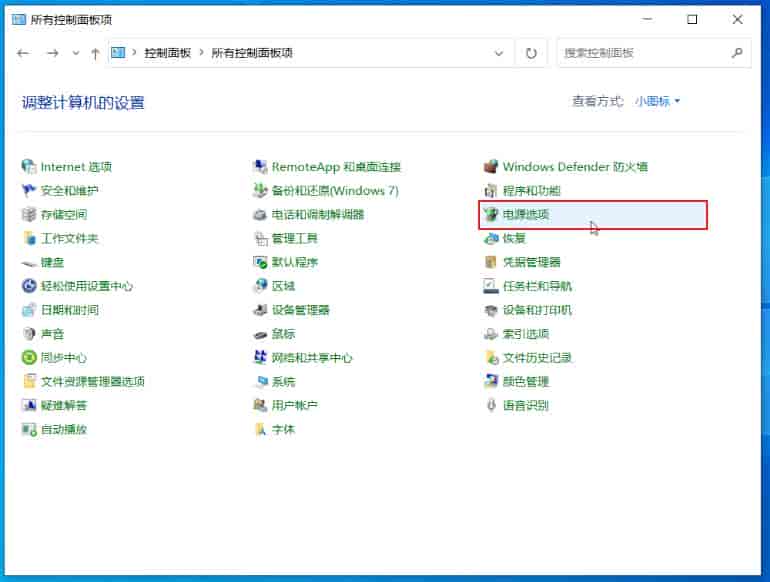Expand chevron before 控制面板 breadcrumb
The width and height of the screenshot is (770, 582).
tap(134, 53)
